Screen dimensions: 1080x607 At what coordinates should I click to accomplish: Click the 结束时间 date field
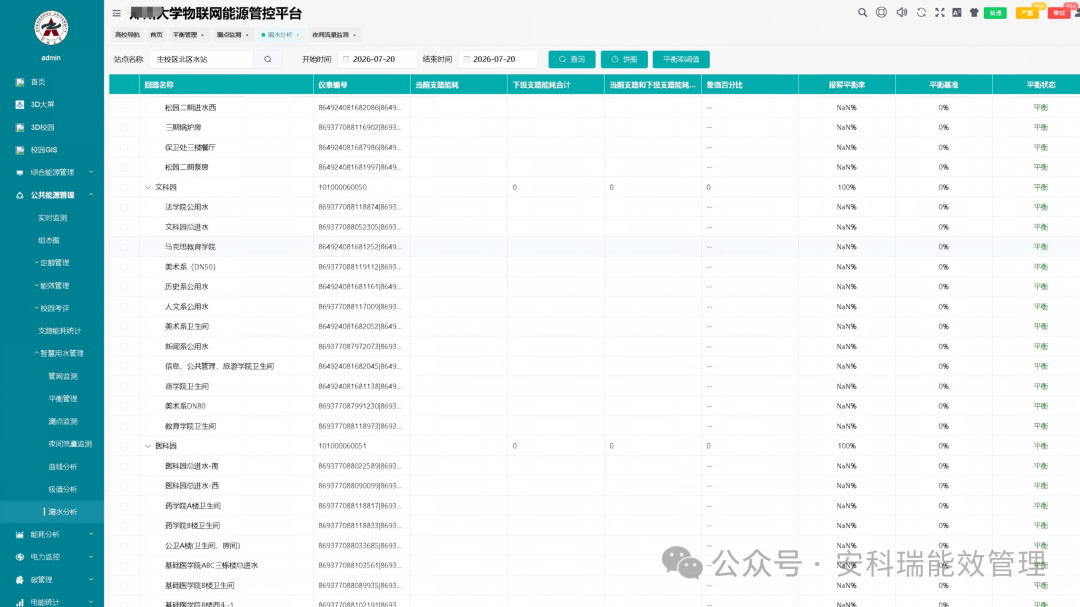(498, 59)
